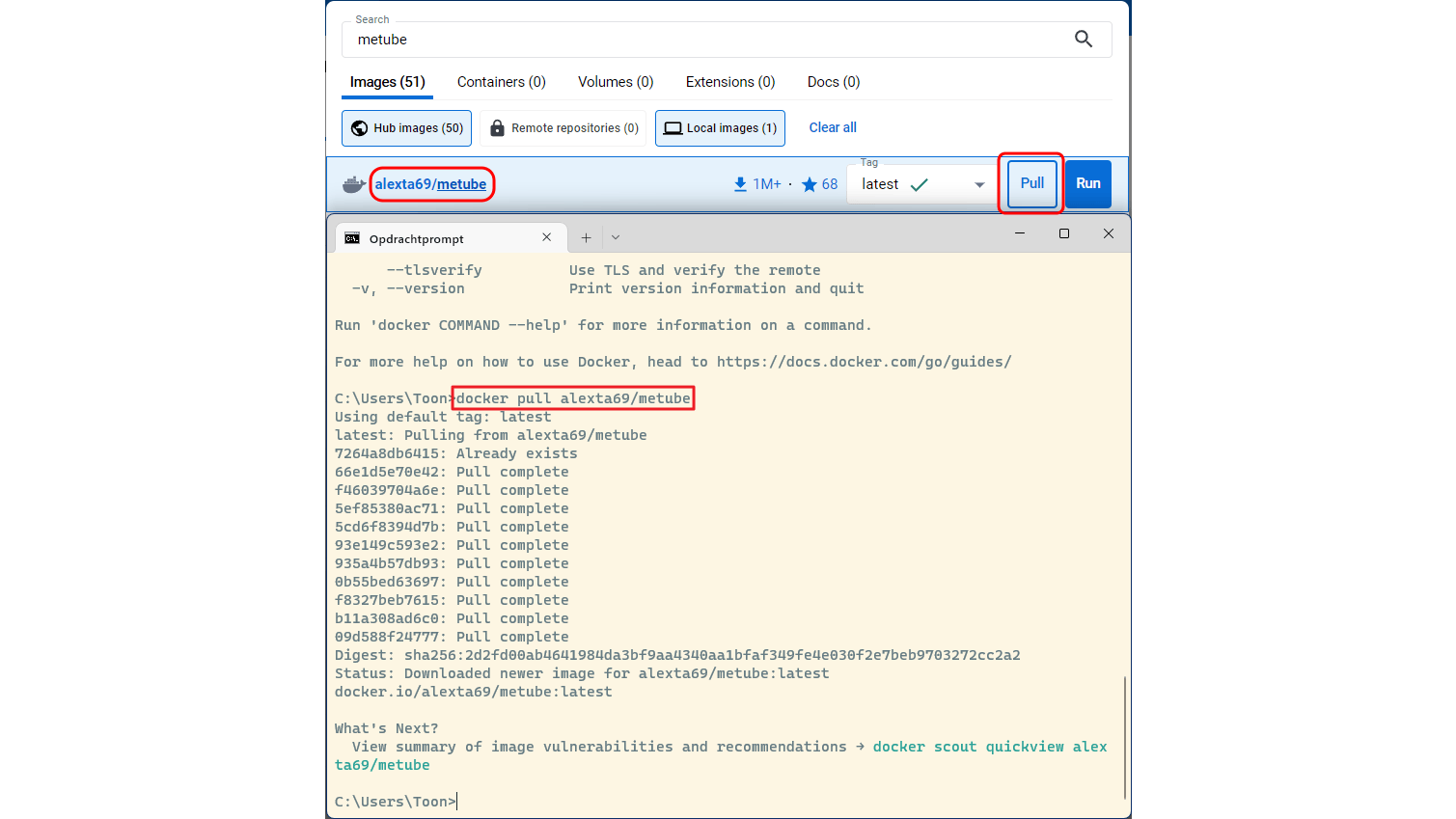Click the docs.docker.com/go/guides URL text
This screenshot has width=1456, height=819.
point(865,362)
